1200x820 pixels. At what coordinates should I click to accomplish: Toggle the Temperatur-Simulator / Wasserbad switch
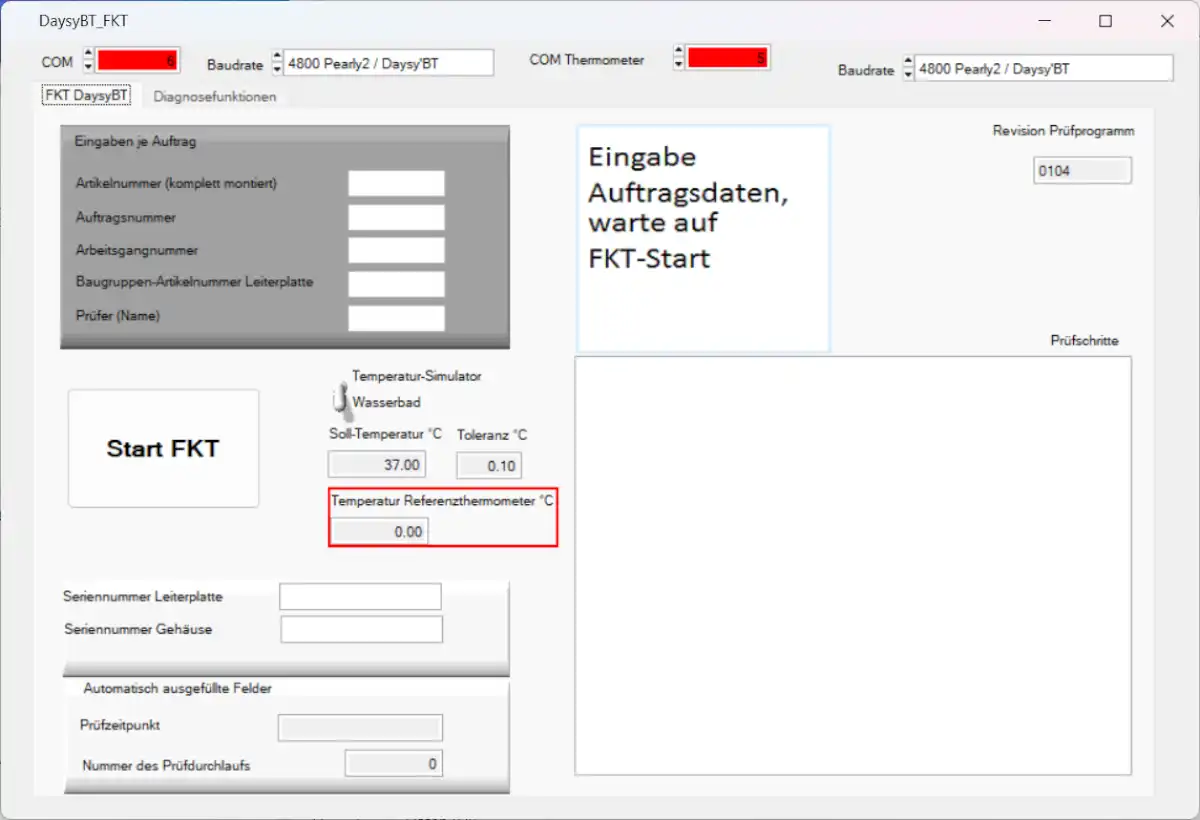(339, 397)
